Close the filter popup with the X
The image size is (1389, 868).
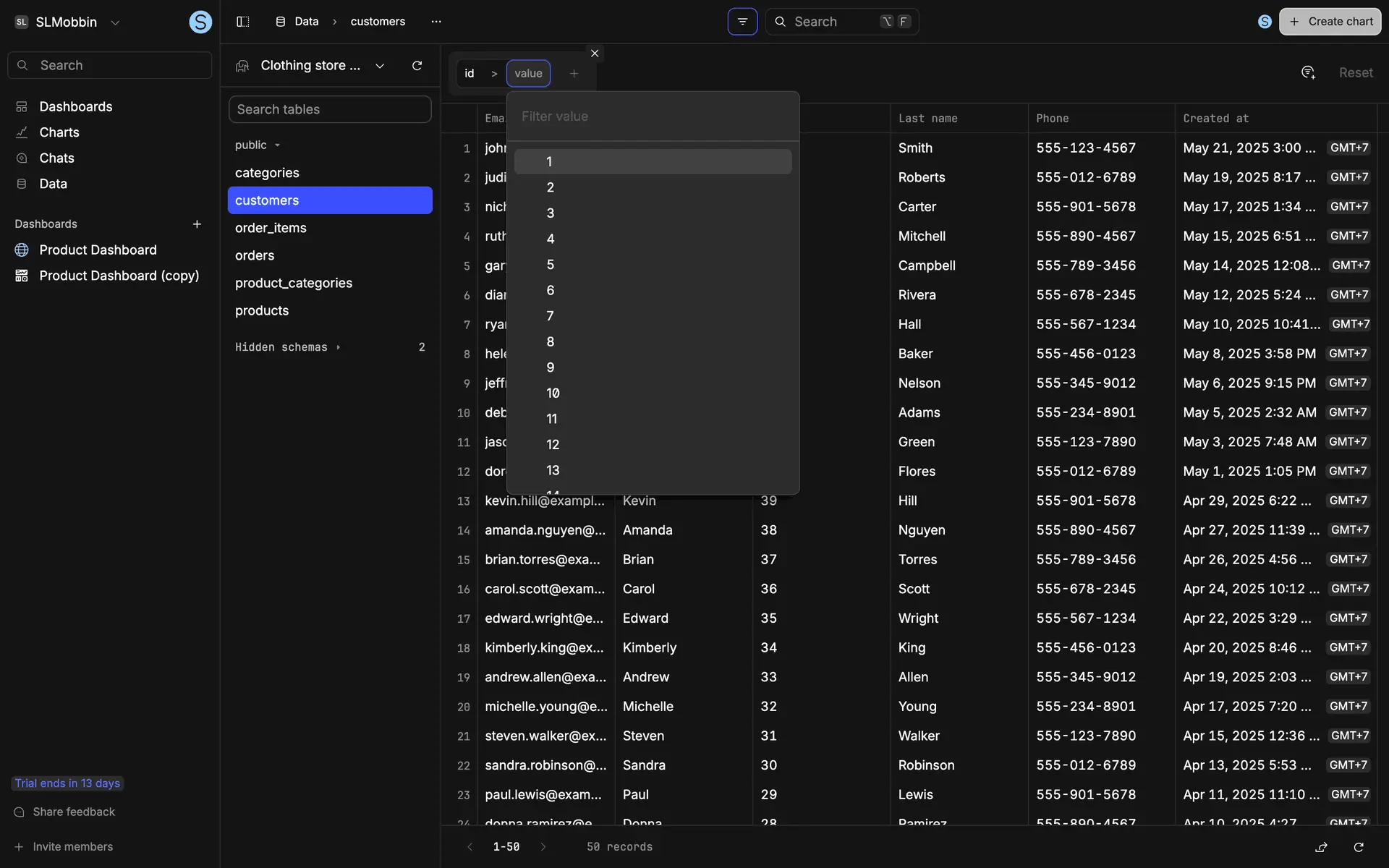coord(595,54)
